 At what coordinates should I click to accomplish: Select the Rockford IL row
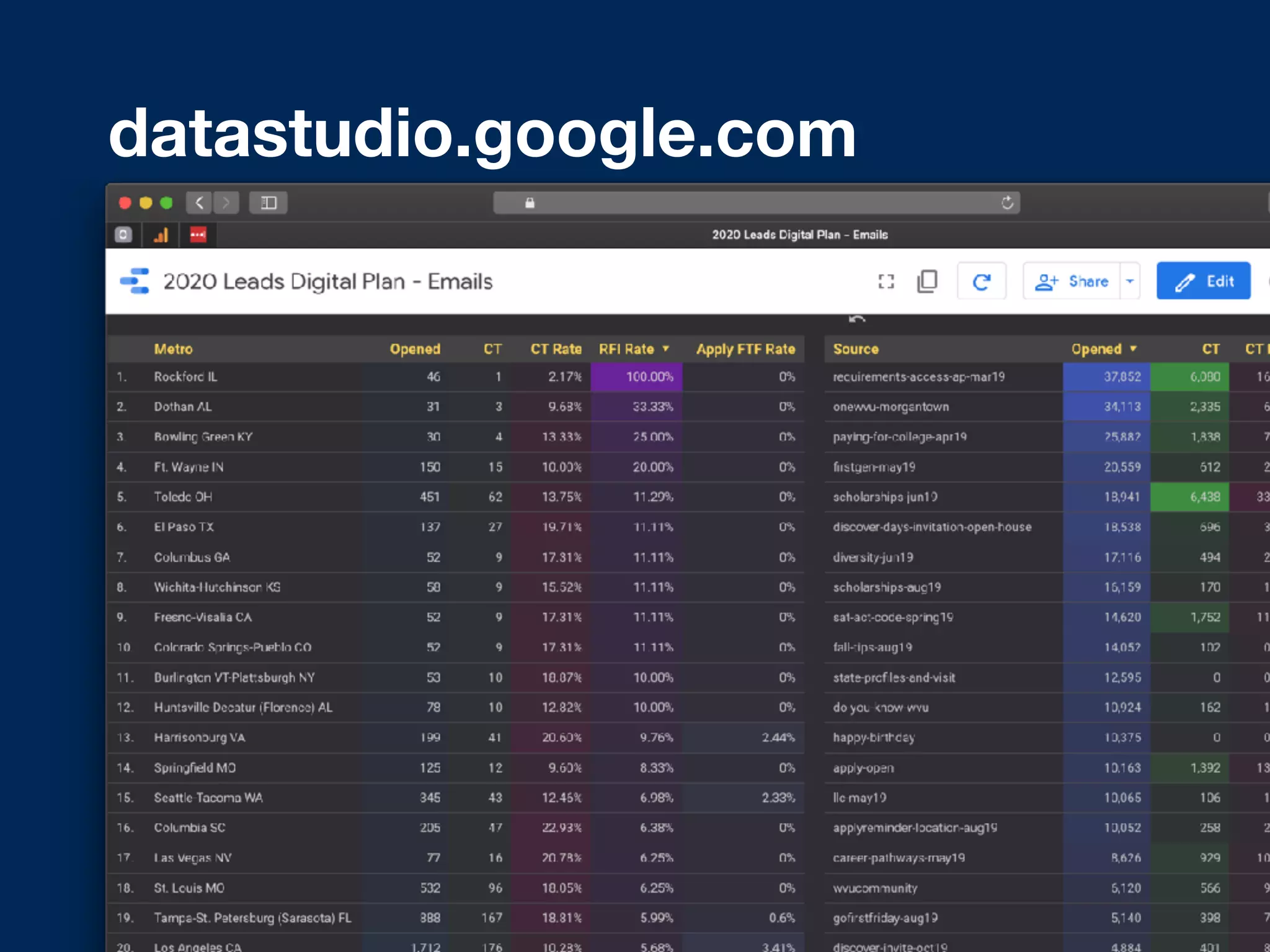tap(185, 377)
